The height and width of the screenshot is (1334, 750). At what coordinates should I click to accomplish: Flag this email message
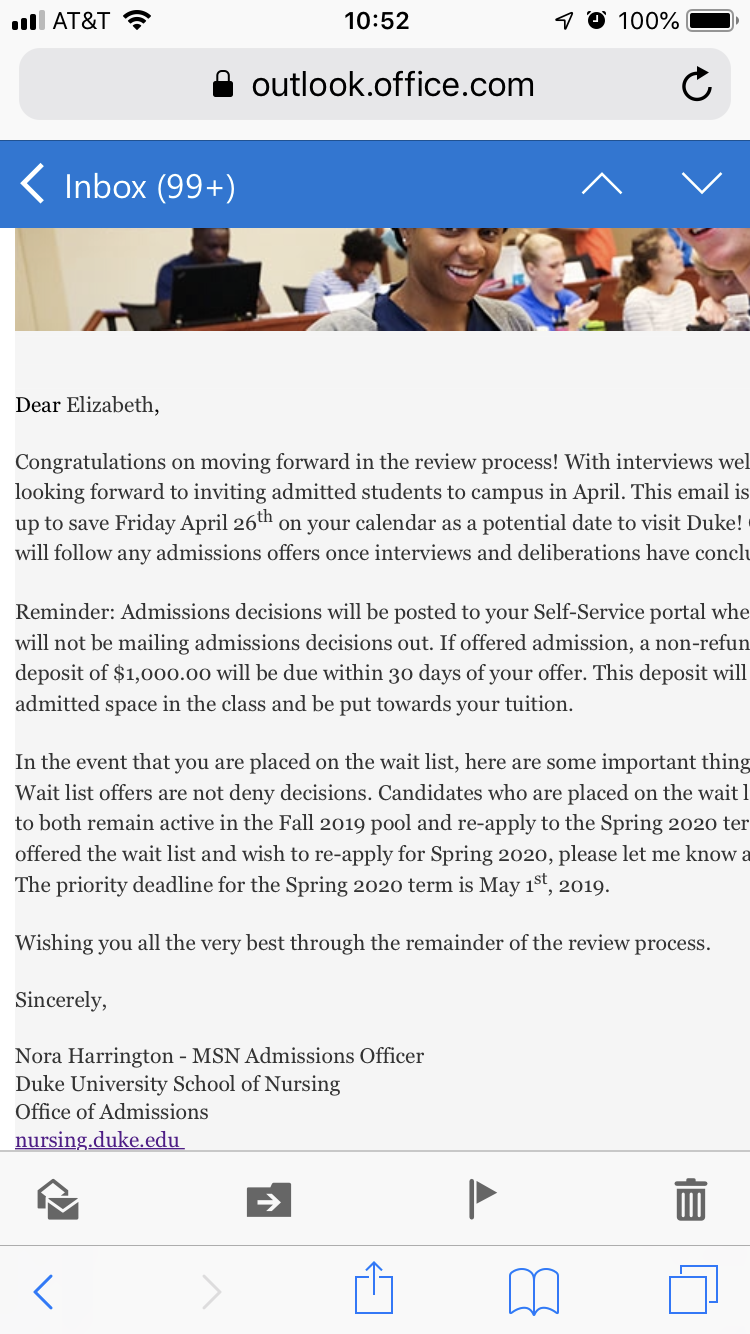[x=482, y=1198]
